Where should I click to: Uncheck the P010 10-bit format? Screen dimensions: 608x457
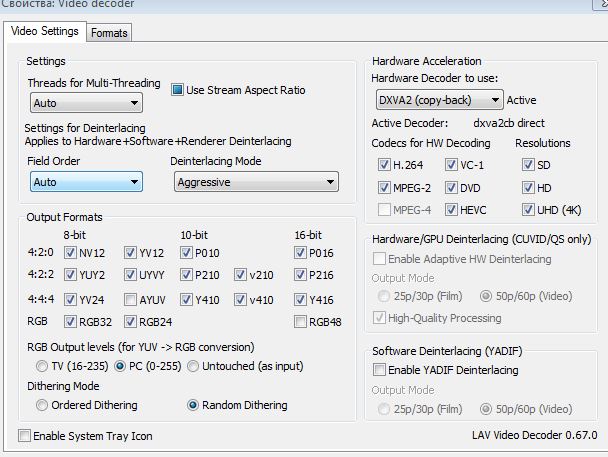click(187, 253)
